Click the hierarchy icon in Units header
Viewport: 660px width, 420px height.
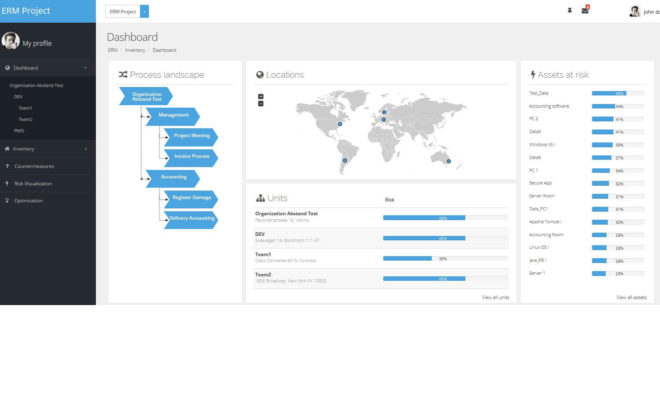point(261,198)
